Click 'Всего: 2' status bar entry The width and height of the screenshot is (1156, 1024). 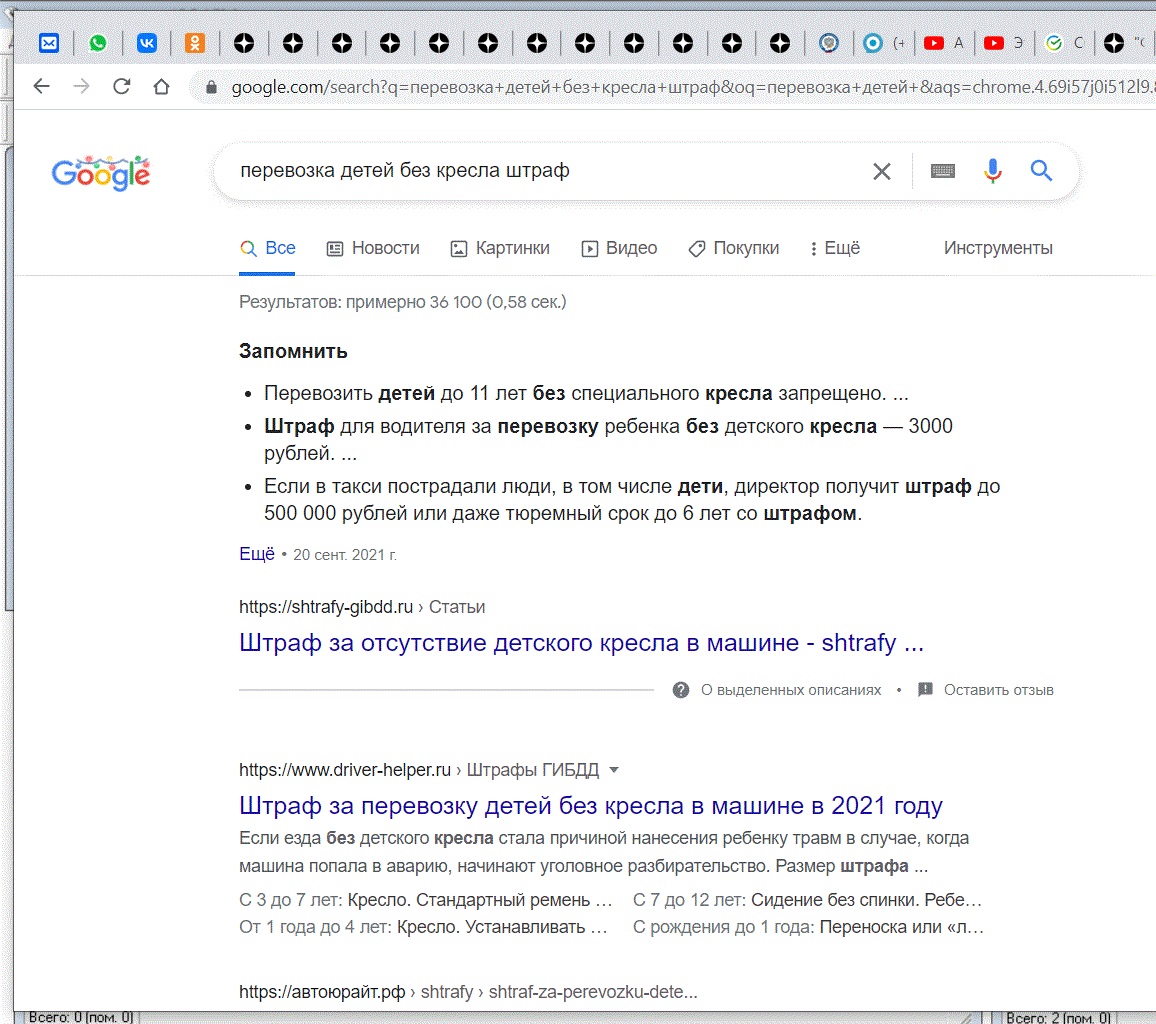point(1058,1017)
